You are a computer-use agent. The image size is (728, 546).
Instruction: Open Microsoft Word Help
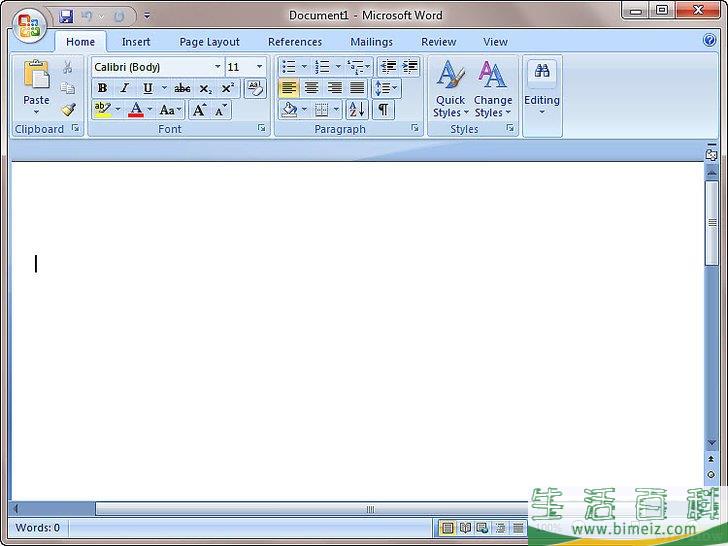click(709, 40)
